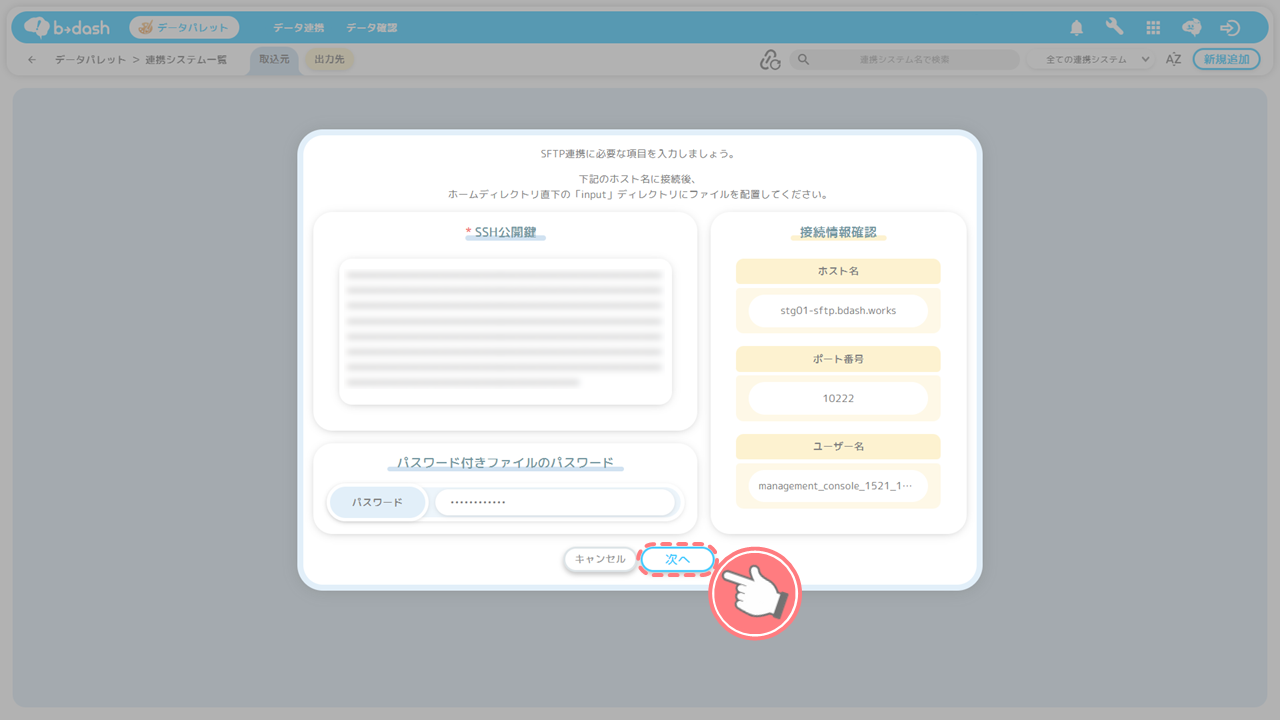Open the notifications bell
This screenshot has height=720, width=1280.
pyautogui.click(x=1077, y=28)
